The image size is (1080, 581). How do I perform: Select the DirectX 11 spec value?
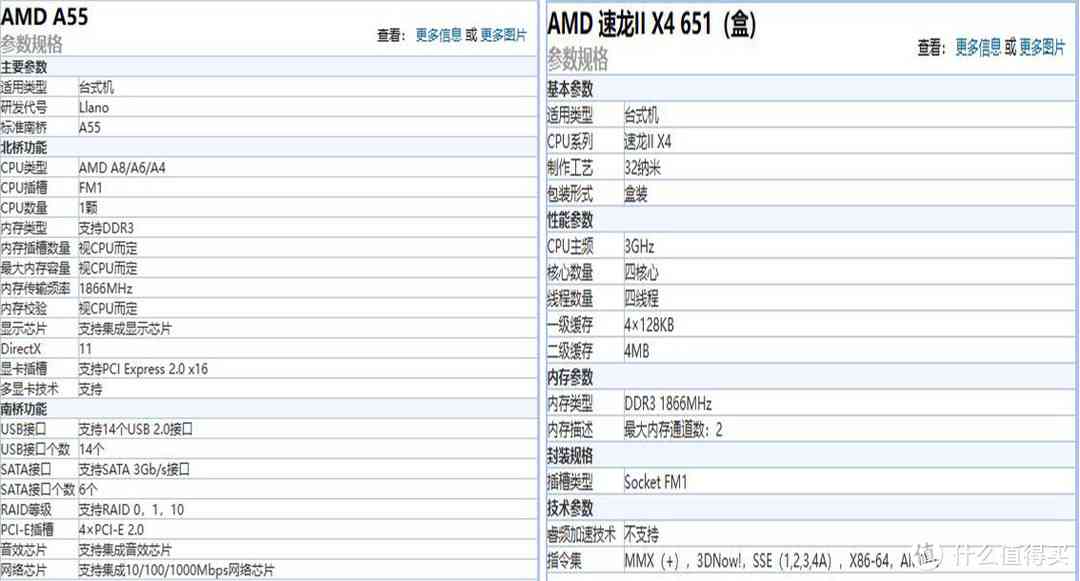(x=84, y=348)
